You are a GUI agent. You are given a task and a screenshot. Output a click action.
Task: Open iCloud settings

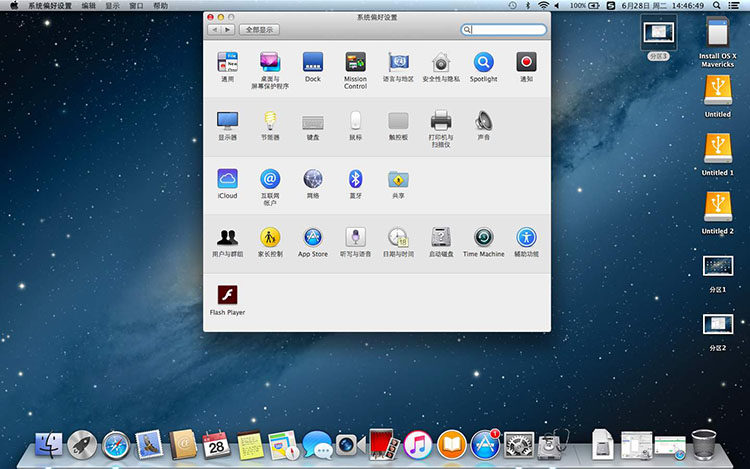227,184
